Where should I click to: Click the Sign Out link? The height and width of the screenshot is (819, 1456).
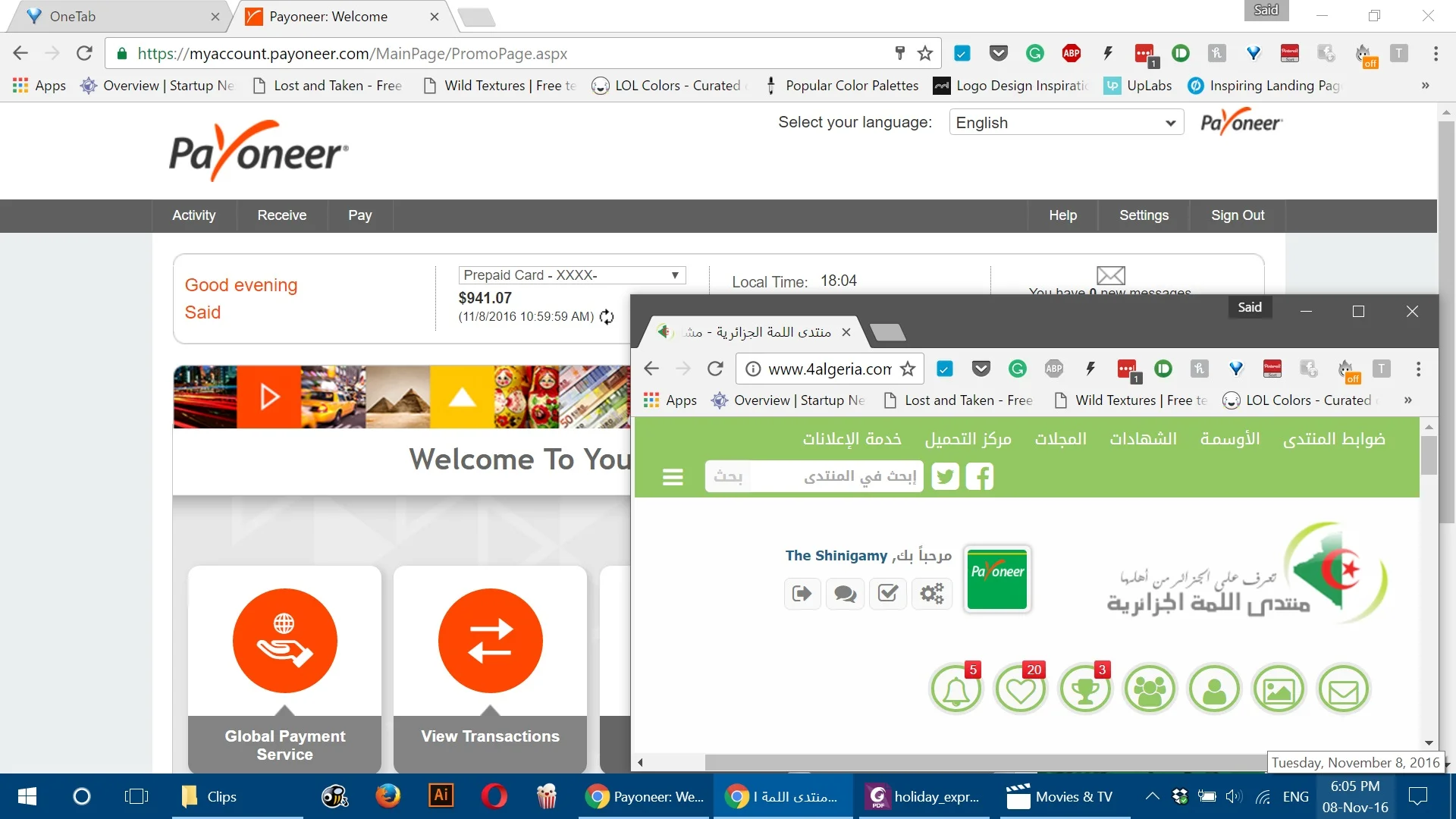(x=1237, y=215)
